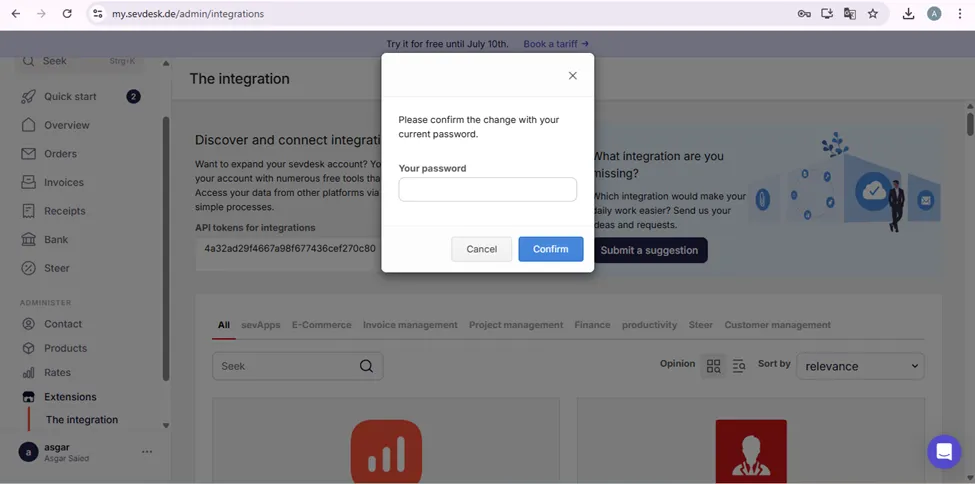Viewport: 975px width, 484px height.
Task: Click the Bank building icon
Action: [28, 240]
